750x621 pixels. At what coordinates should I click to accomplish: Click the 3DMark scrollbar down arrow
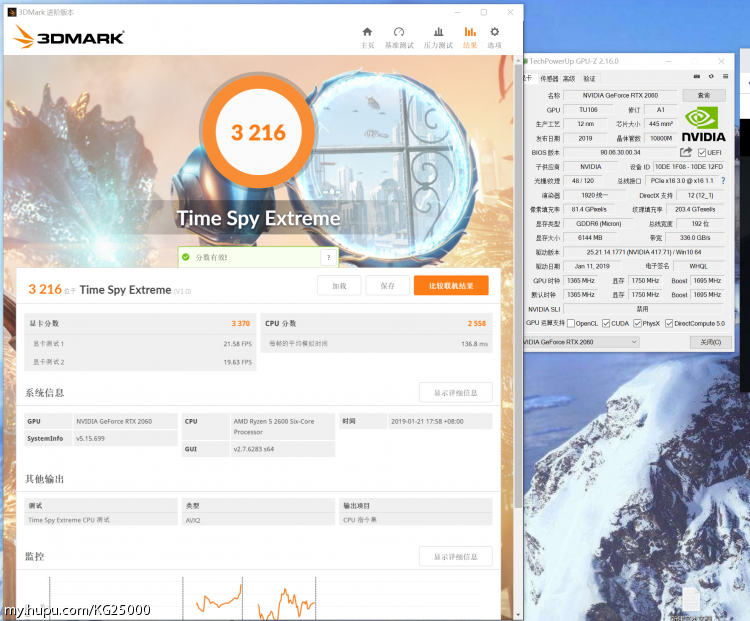coord(518,614)
